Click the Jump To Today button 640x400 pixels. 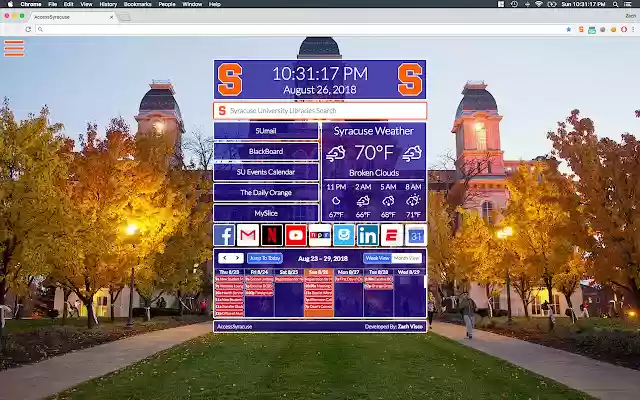click(x=265, y=258)
